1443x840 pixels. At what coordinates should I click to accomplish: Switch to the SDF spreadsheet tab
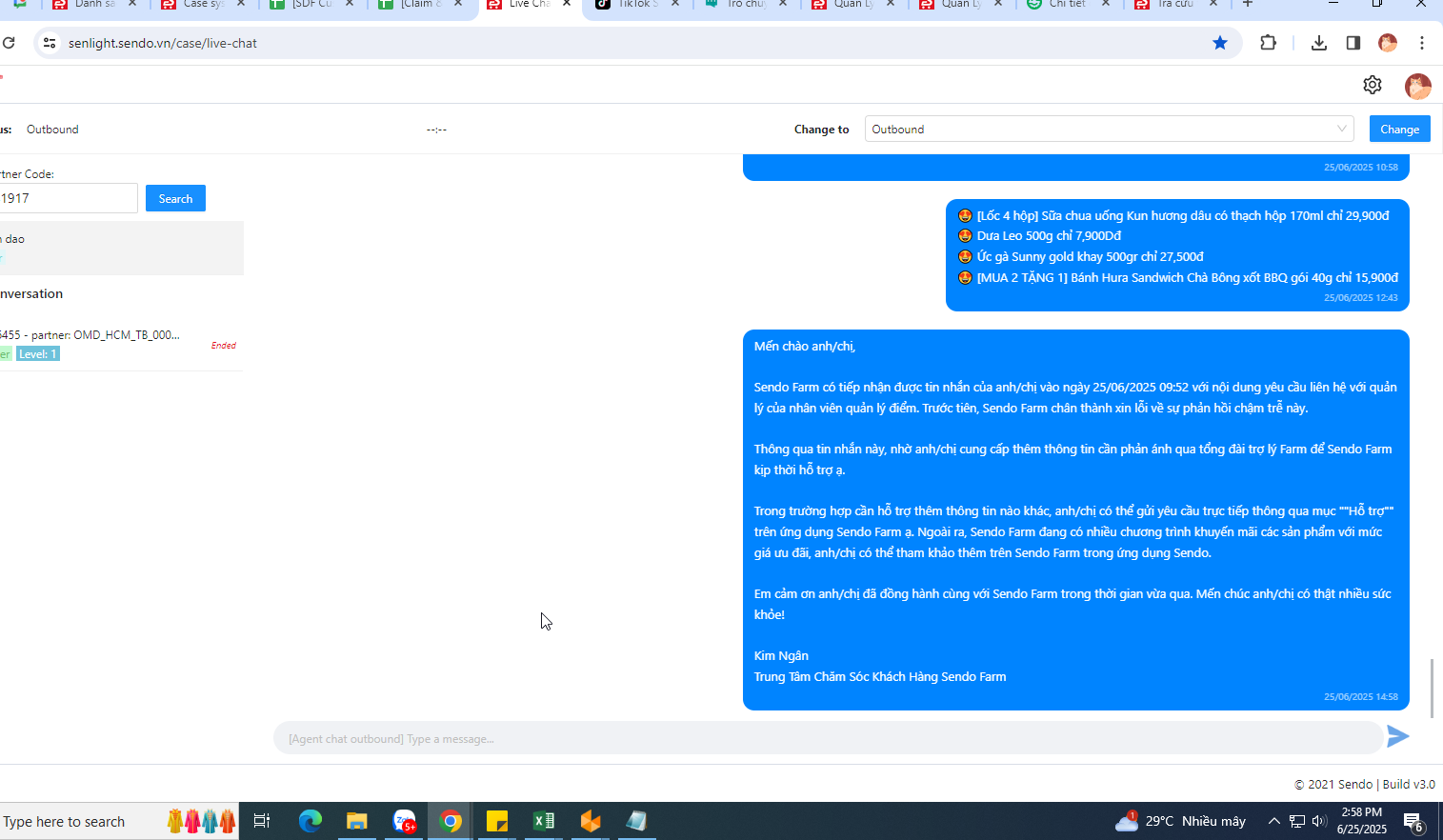311,4
